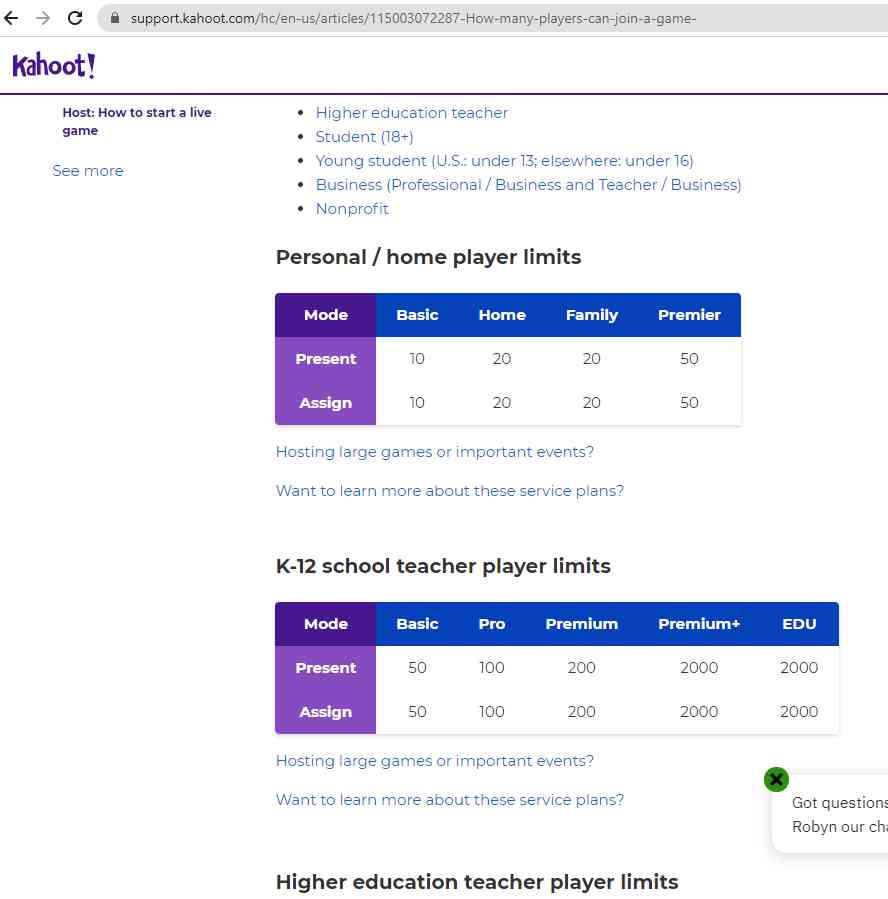Open Hosting large games link under Personal table
The width and height of the screenshot is (888, 899).
(434, 452)
